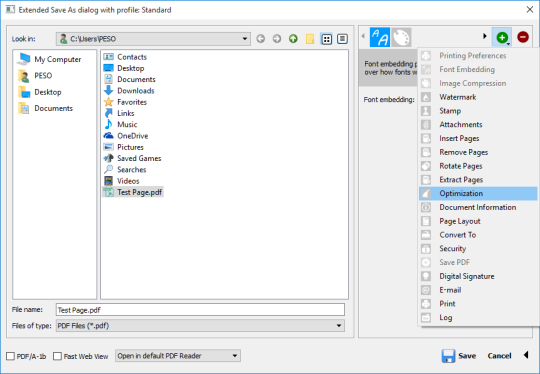Open the Look in path dropdown
Screen dimensions: 540x374
click(245, 39)
